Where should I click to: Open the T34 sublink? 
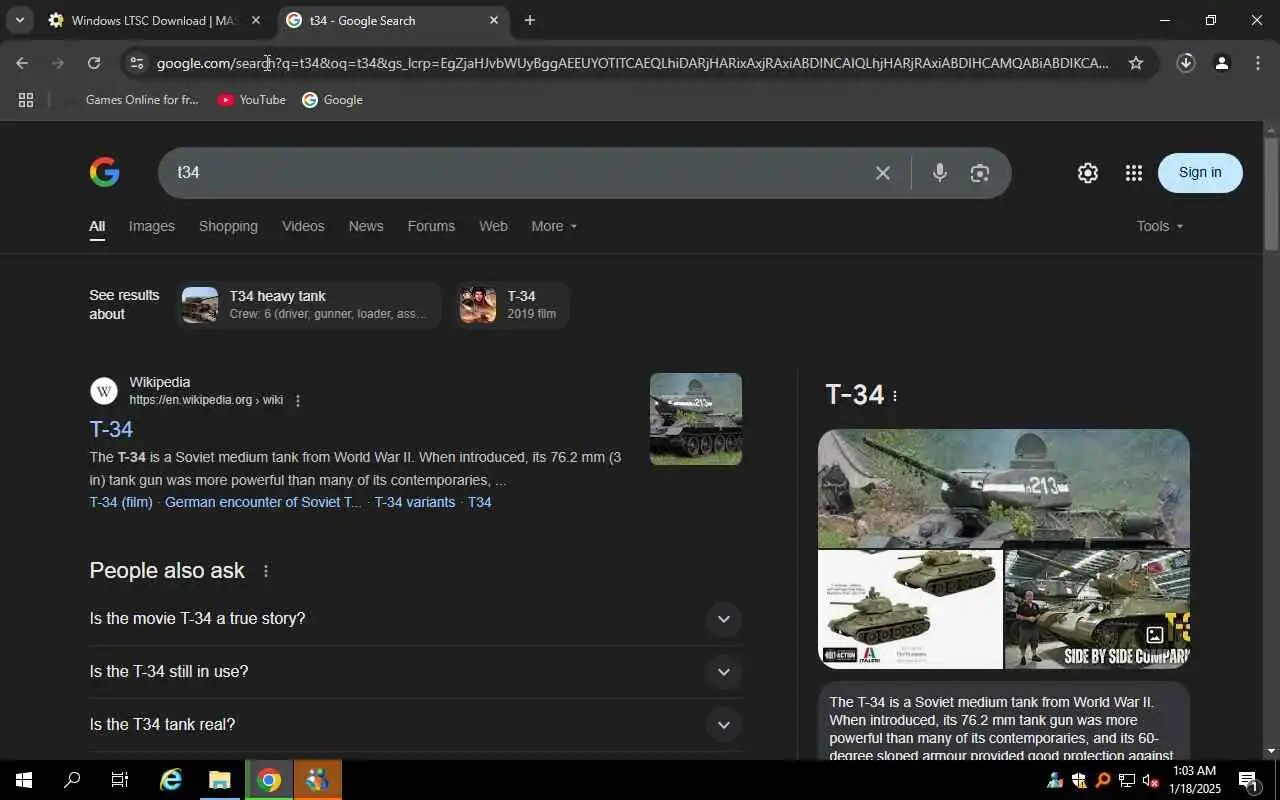point(480,502)
